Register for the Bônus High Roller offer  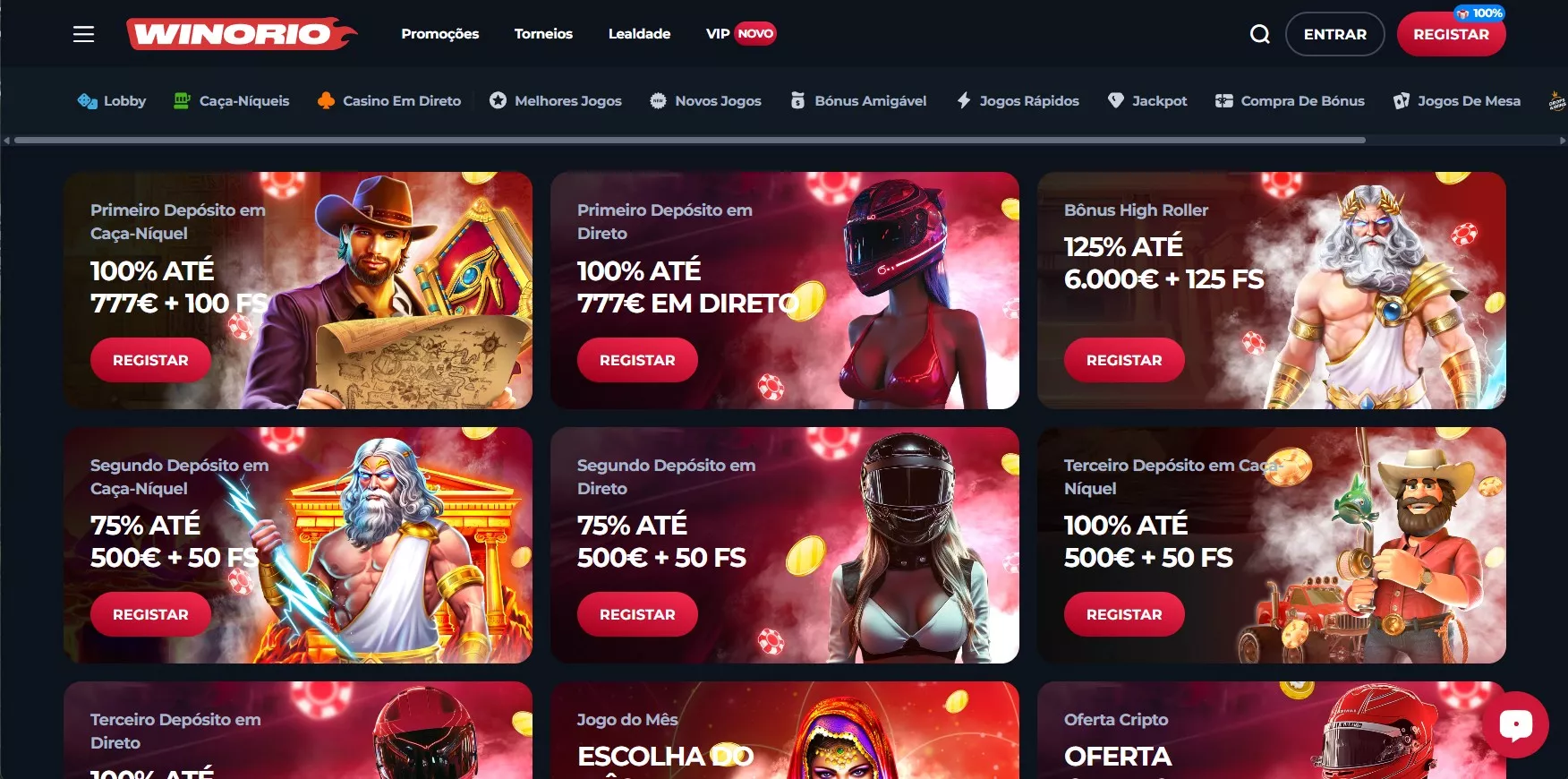[1124, 360]
